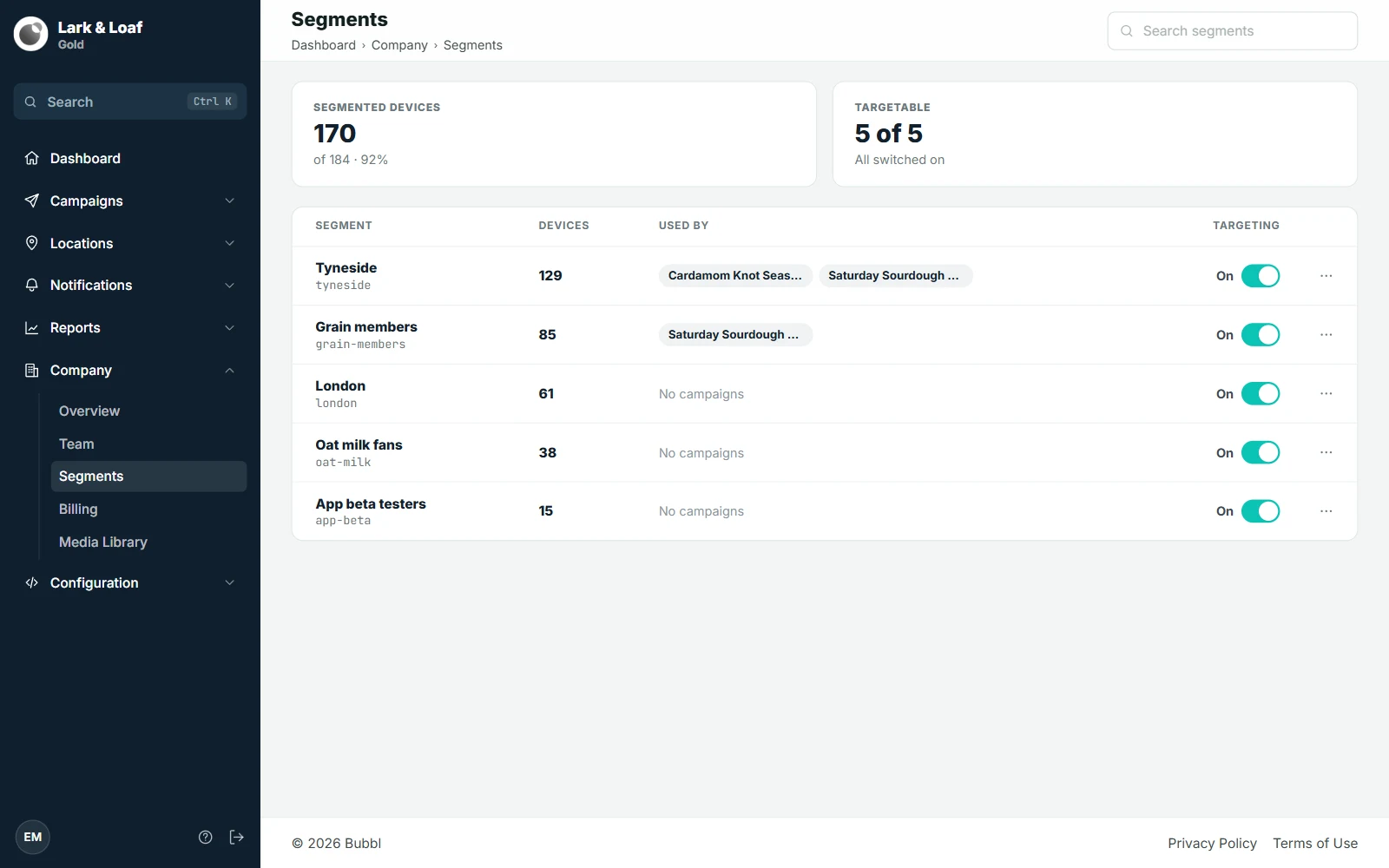Screen dimensions: 1389x868
Task: Expand the Campaigns menu chevron
Action: [x=230, y=201]
